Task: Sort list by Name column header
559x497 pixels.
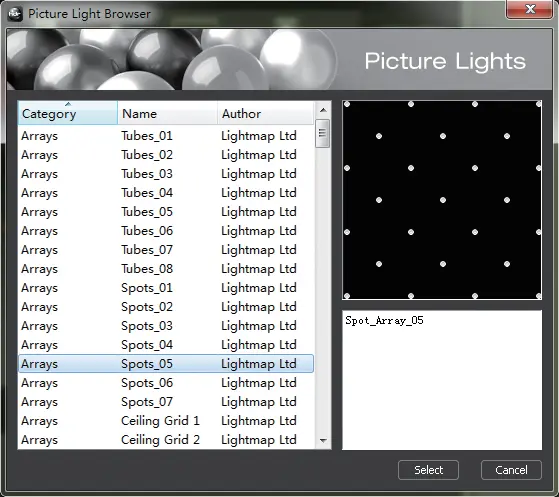Action: tap(167, 113)
